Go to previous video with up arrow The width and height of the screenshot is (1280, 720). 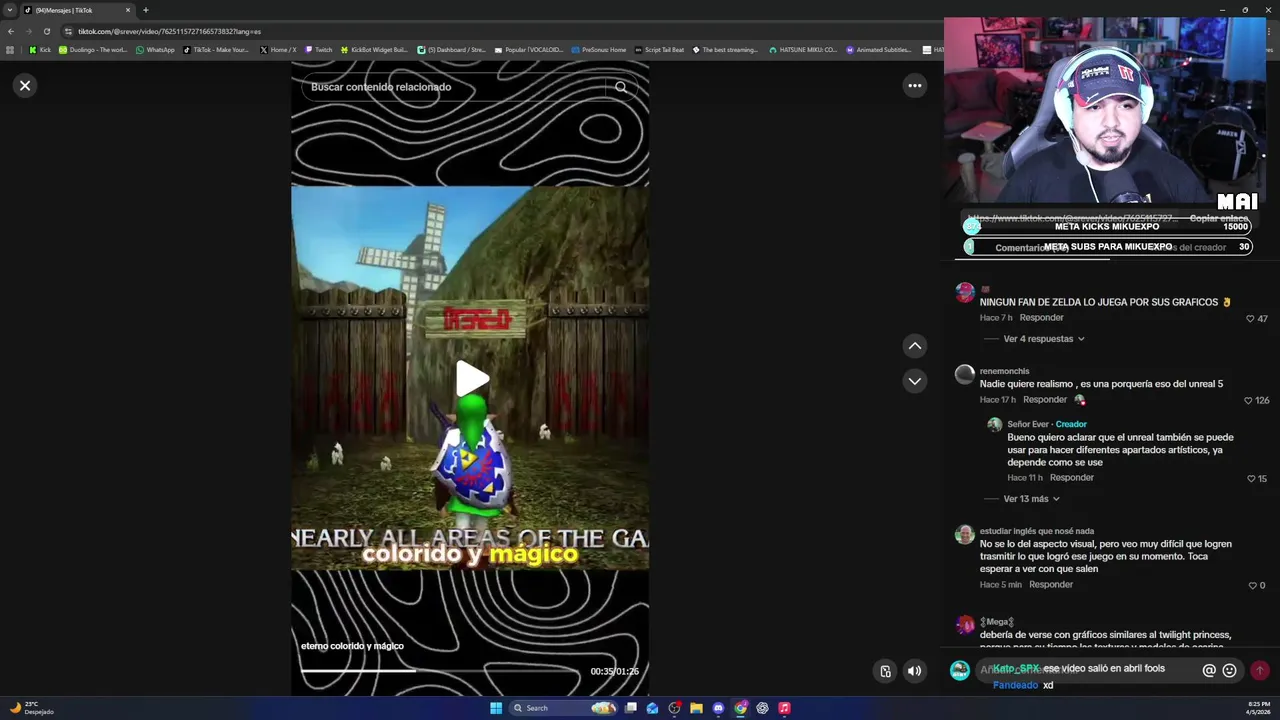point(914,346)
